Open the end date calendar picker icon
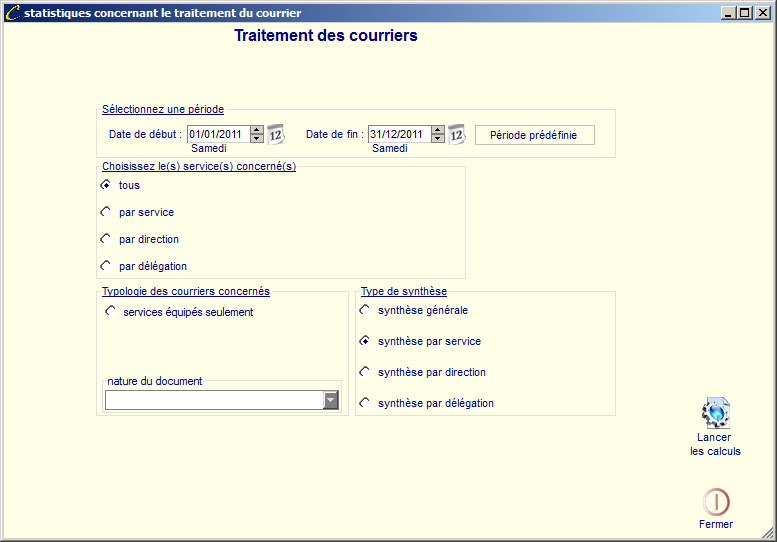The height and width of the screenshot is (542, 777). (x=456, y=134)
